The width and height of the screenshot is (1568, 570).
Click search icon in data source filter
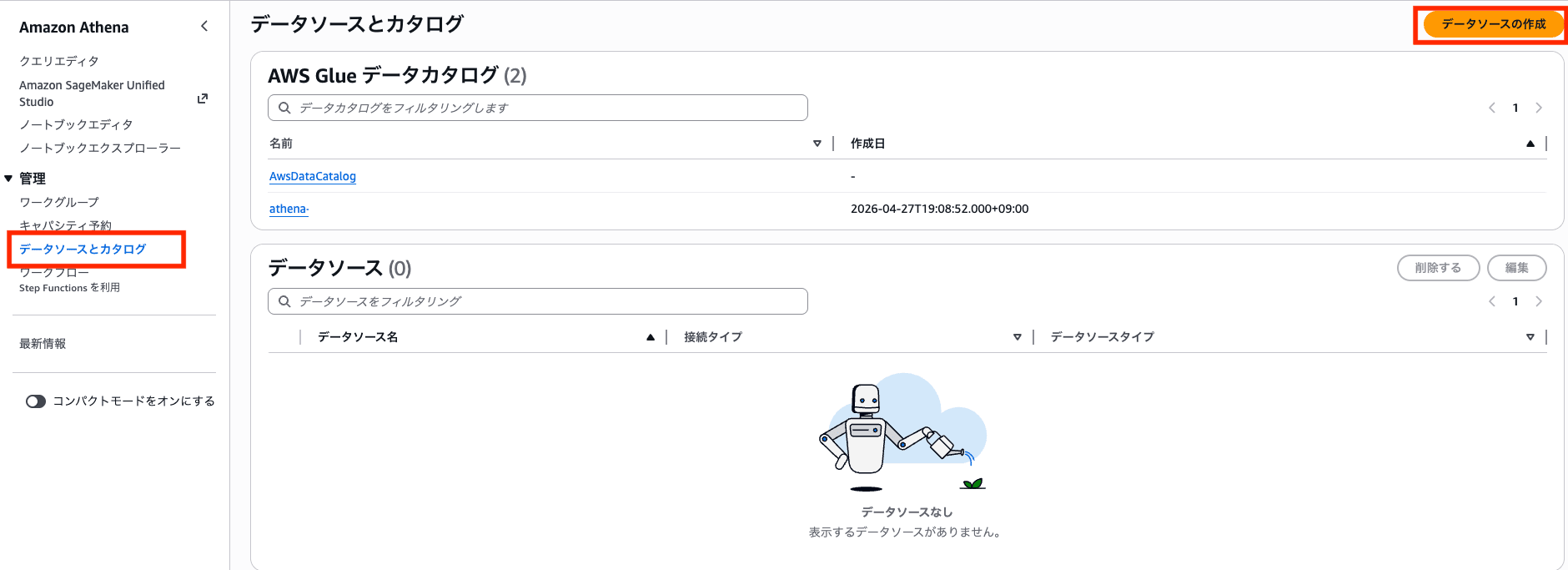(284, 301)
